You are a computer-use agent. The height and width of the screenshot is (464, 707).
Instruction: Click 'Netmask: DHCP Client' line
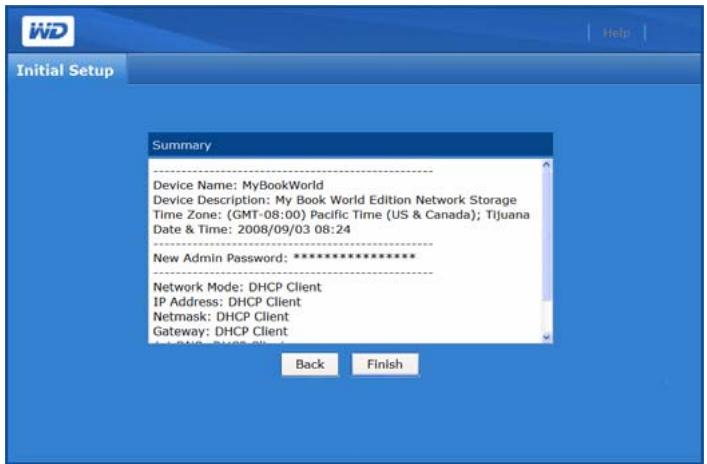tap(221, 317)
